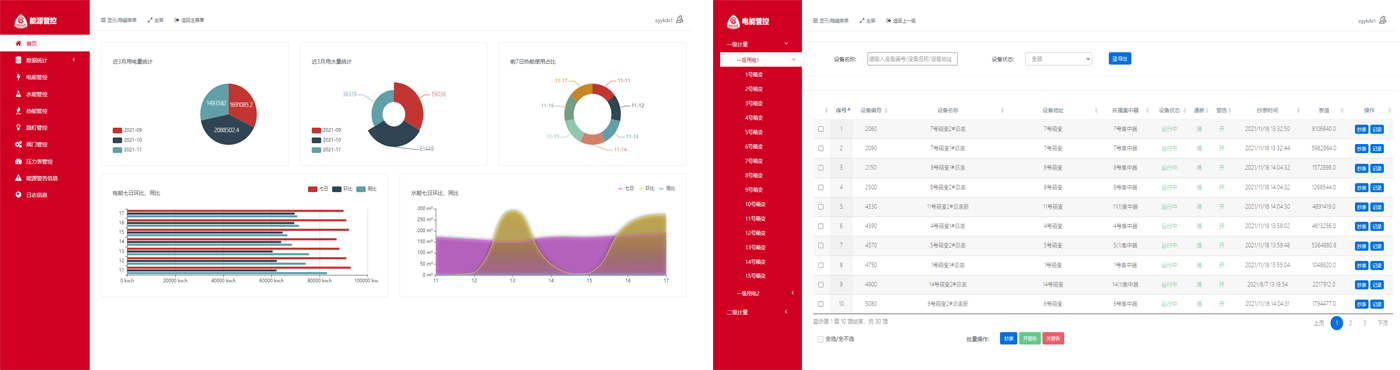The height and width of the screenshot is (370, 1400).
Task: Click 压力表管控 gauge icon item
Action: [18, 161]
